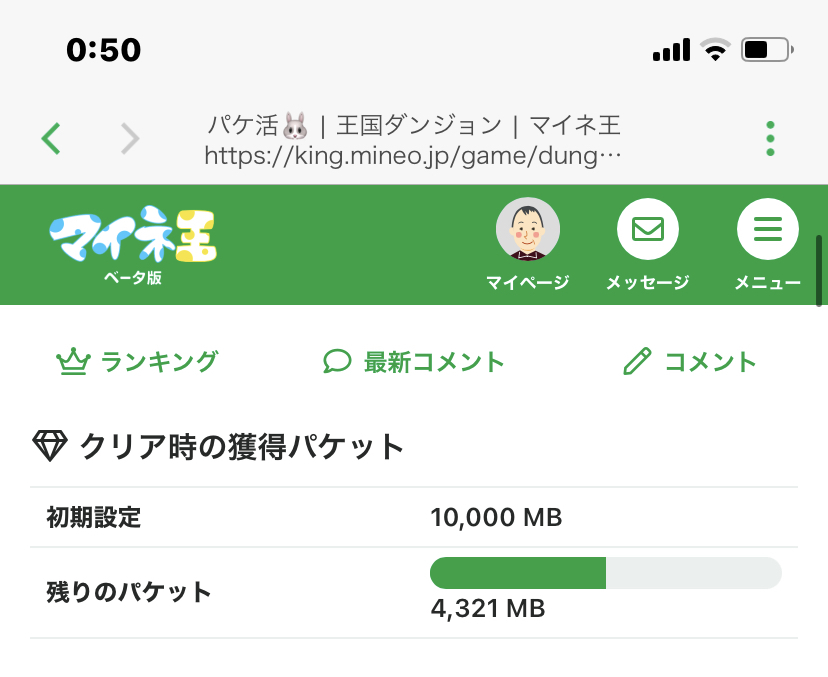Open the コメント link
The width and height of the screenshot is (828, 677).
click(x=710, y=362)
